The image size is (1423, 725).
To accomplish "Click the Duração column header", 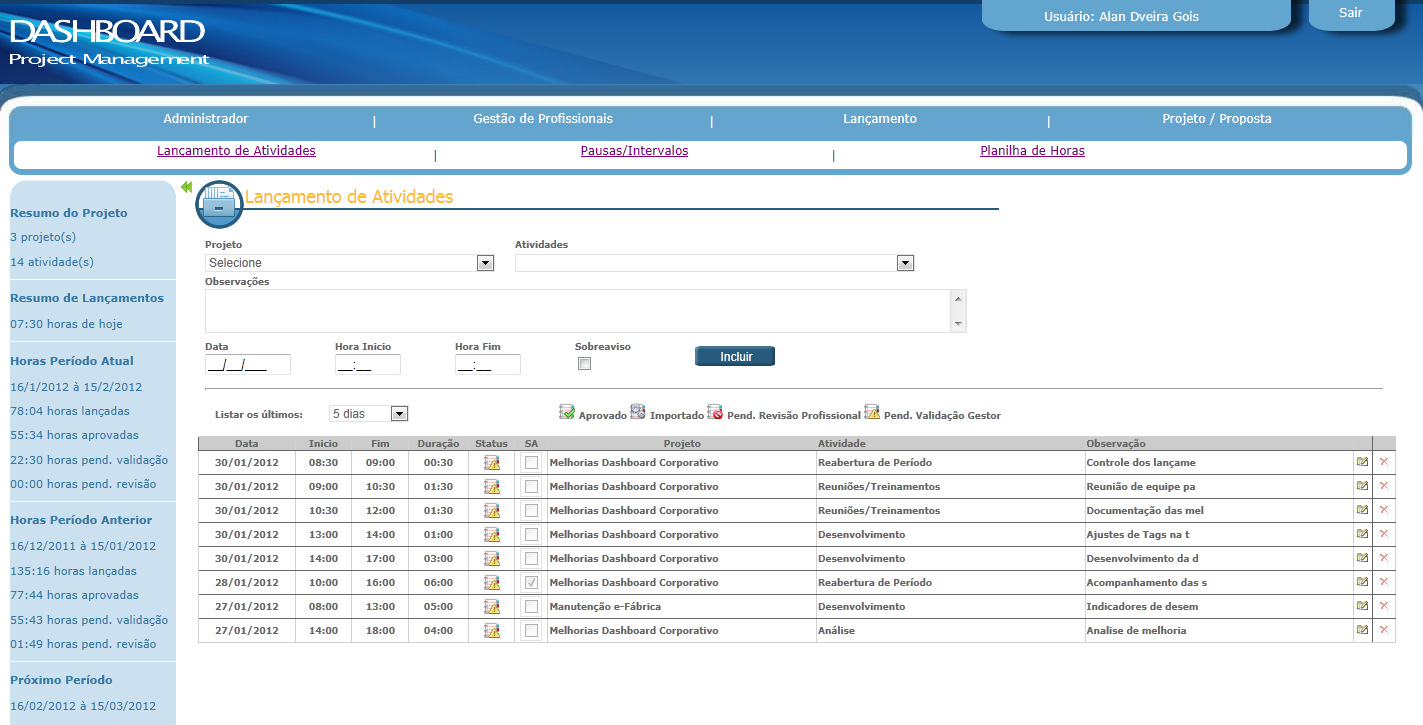I will [x=438, y=443].
